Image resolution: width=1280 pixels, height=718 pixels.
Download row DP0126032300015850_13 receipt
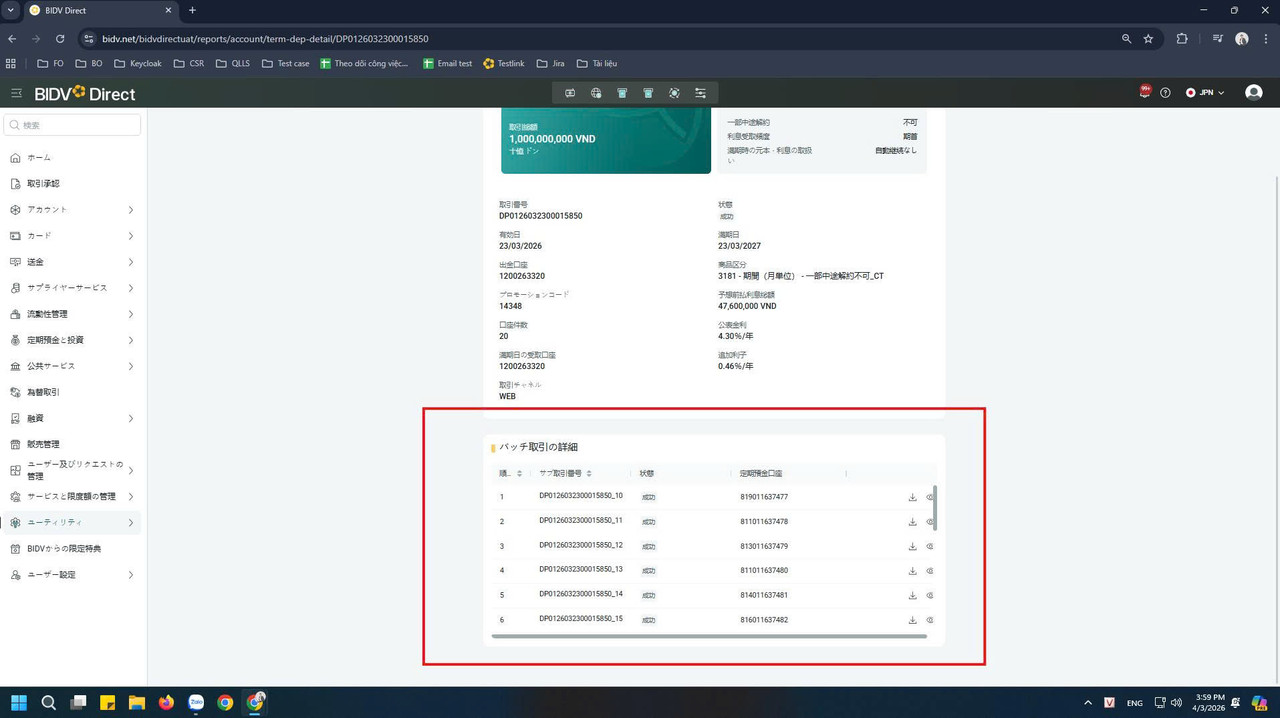coord(912,571)
